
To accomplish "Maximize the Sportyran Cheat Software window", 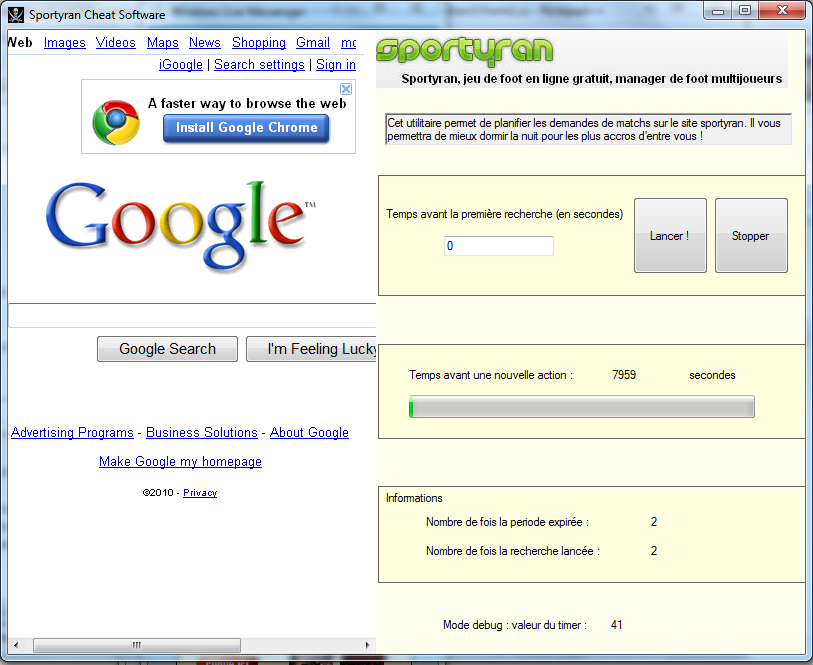I will [x=745, y=10].
